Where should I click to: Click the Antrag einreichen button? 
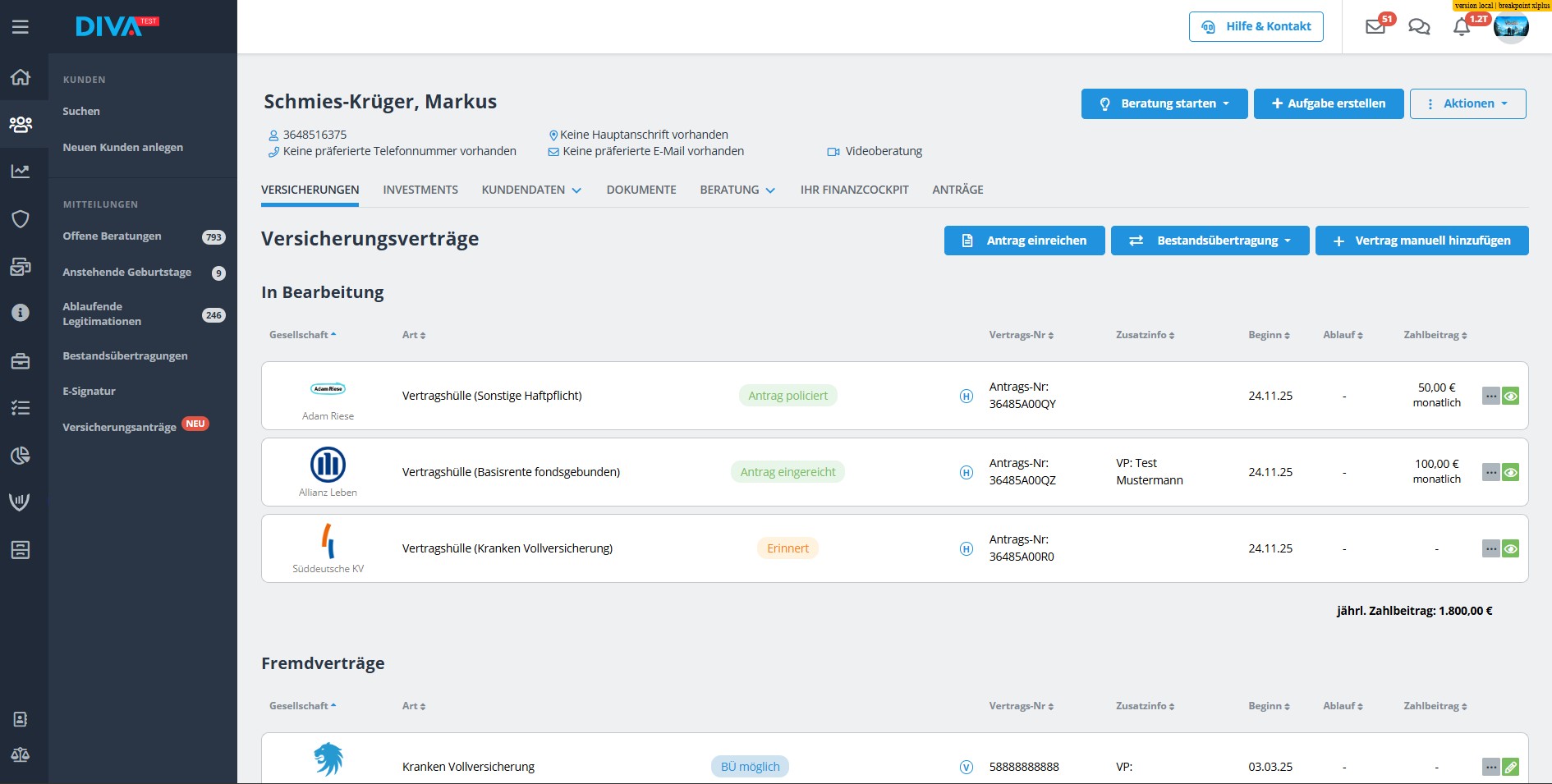(1024, 241)
